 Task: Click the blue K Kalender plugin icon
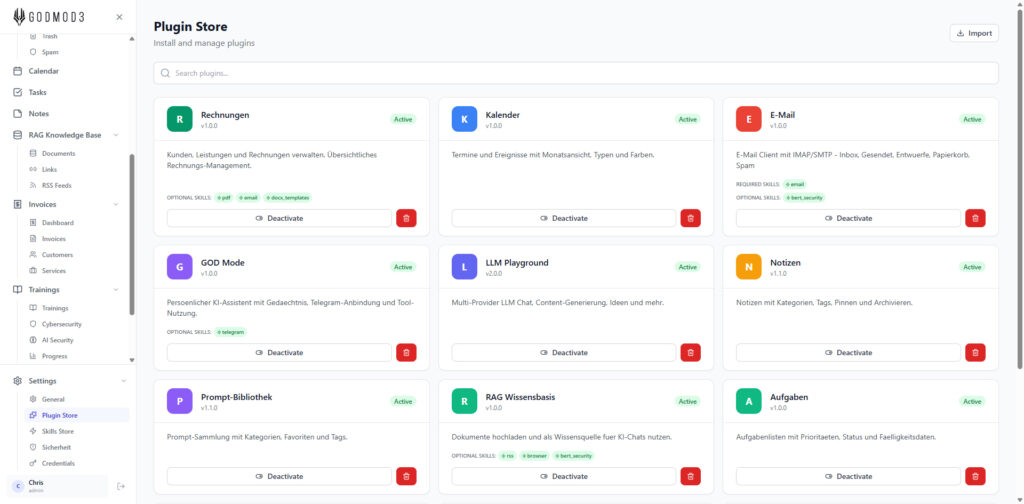(x=464, y=119)
